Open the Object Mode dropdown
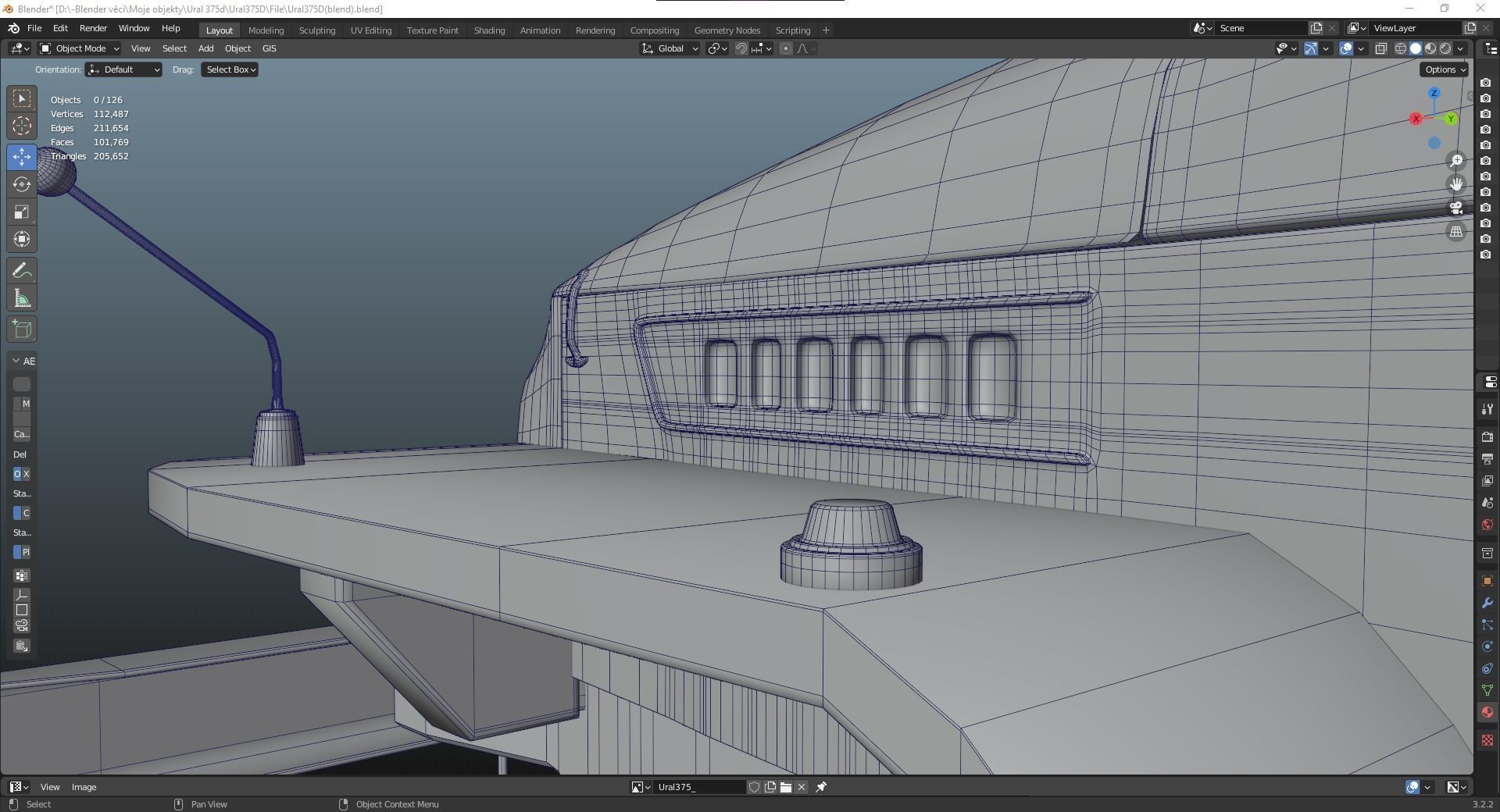The width and height of the screenshot is (1500, 812). [x=80, y=48]
